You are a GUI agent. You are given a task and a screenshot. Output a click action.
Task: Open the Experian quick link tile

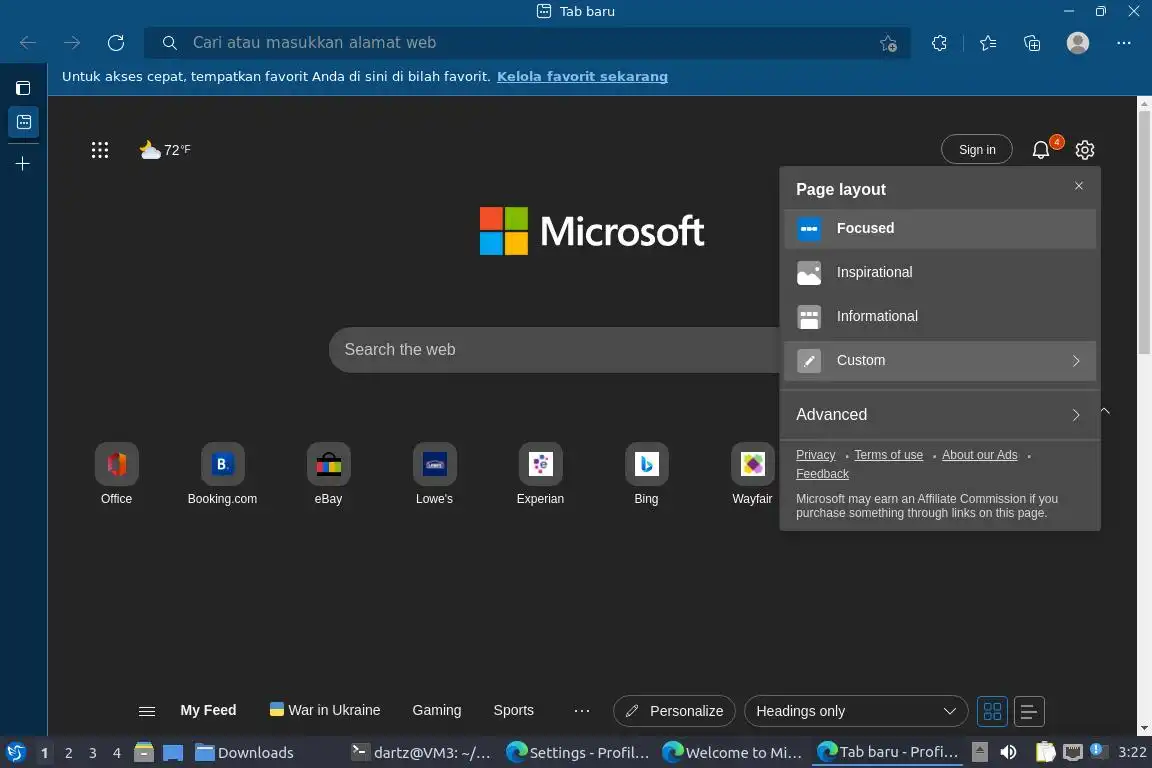click(540, 474)
